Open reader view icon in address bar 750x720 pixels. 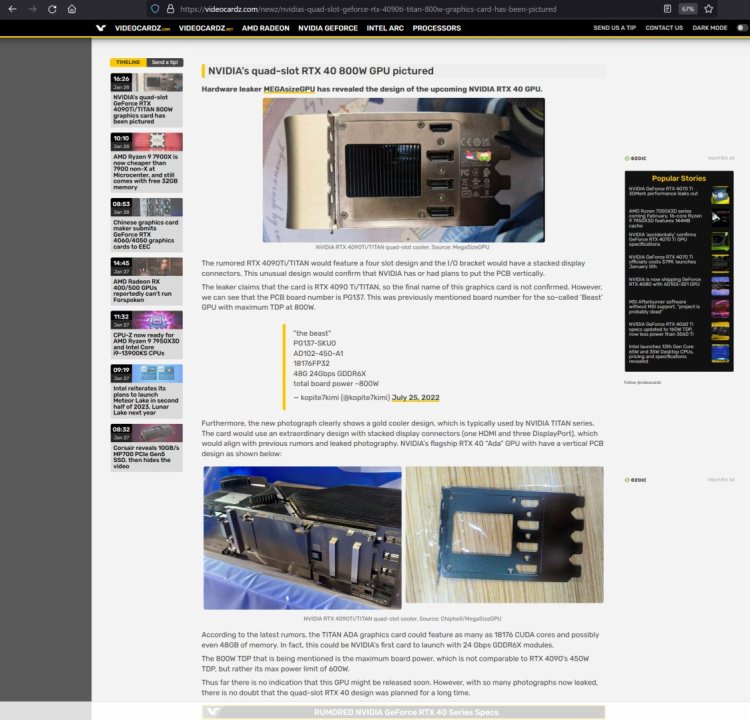(x=667, y=9)
